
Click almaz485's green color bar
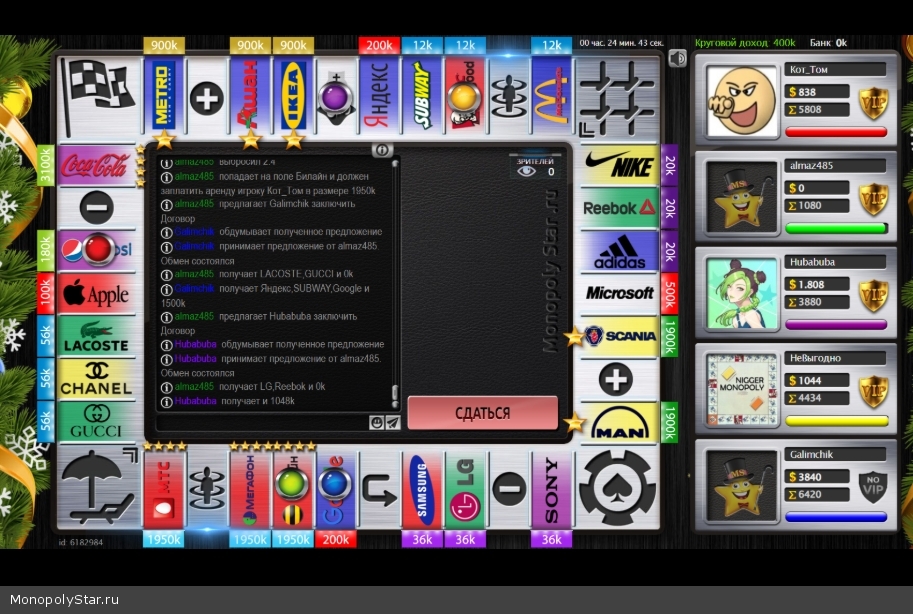836,228
